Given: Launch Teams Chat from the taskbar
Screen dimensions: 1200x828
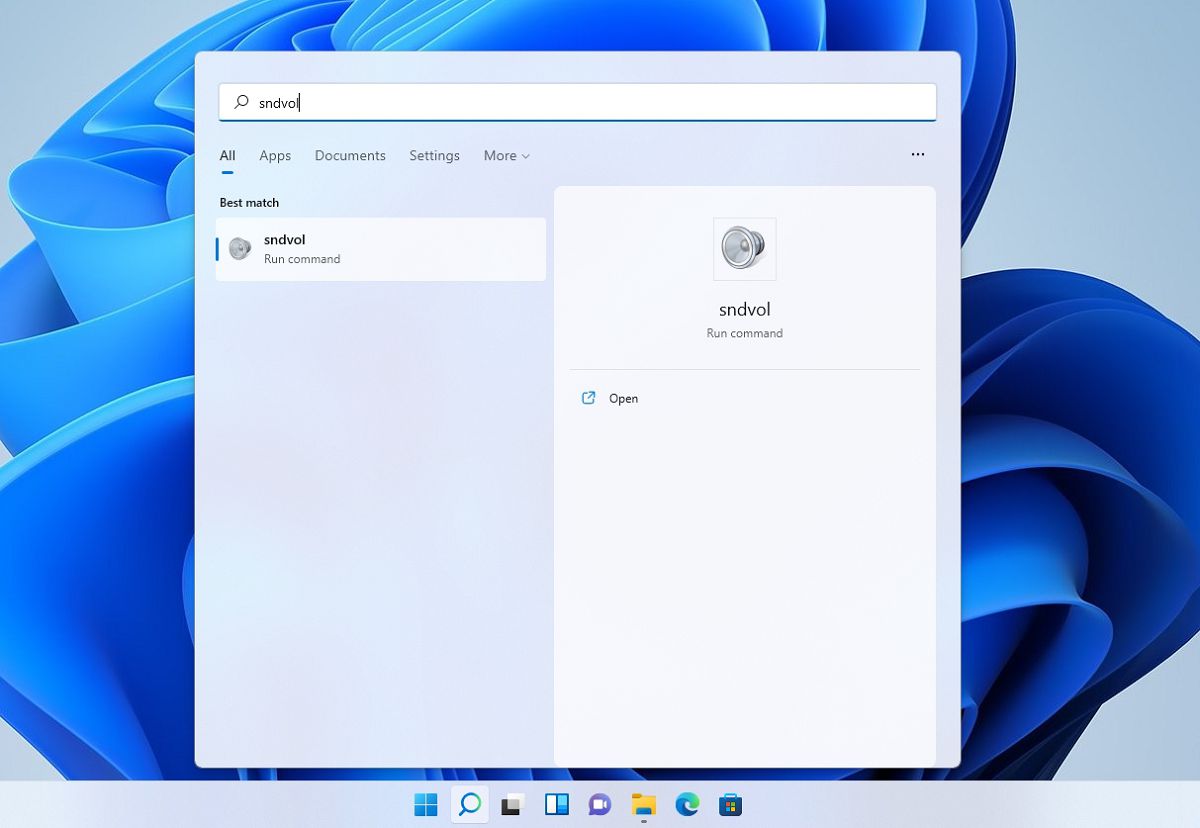Looking at the screenshot, I should coord(599,804).
